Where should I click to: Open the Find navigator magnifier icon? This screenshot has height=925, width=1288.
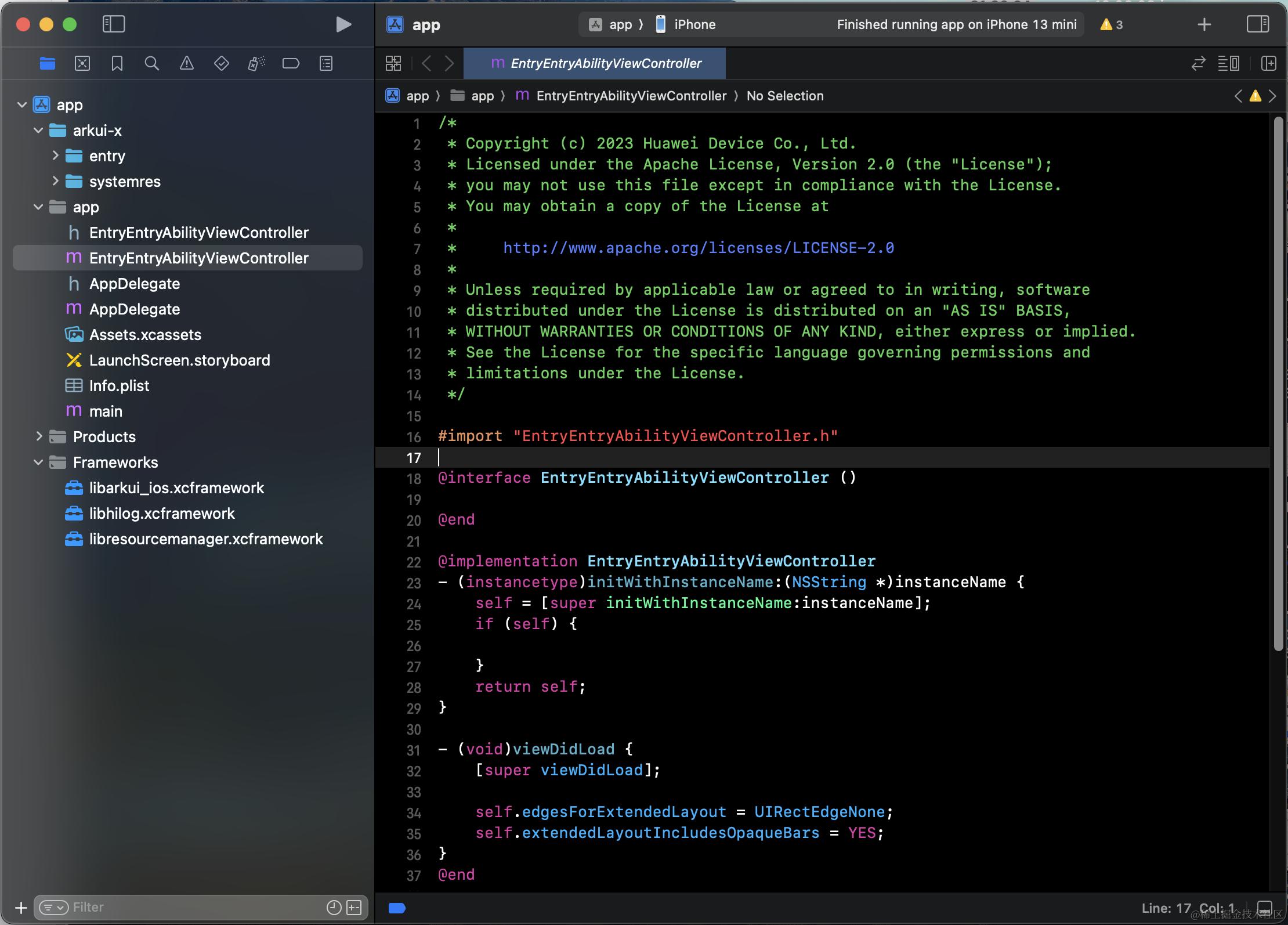[152, 63]
